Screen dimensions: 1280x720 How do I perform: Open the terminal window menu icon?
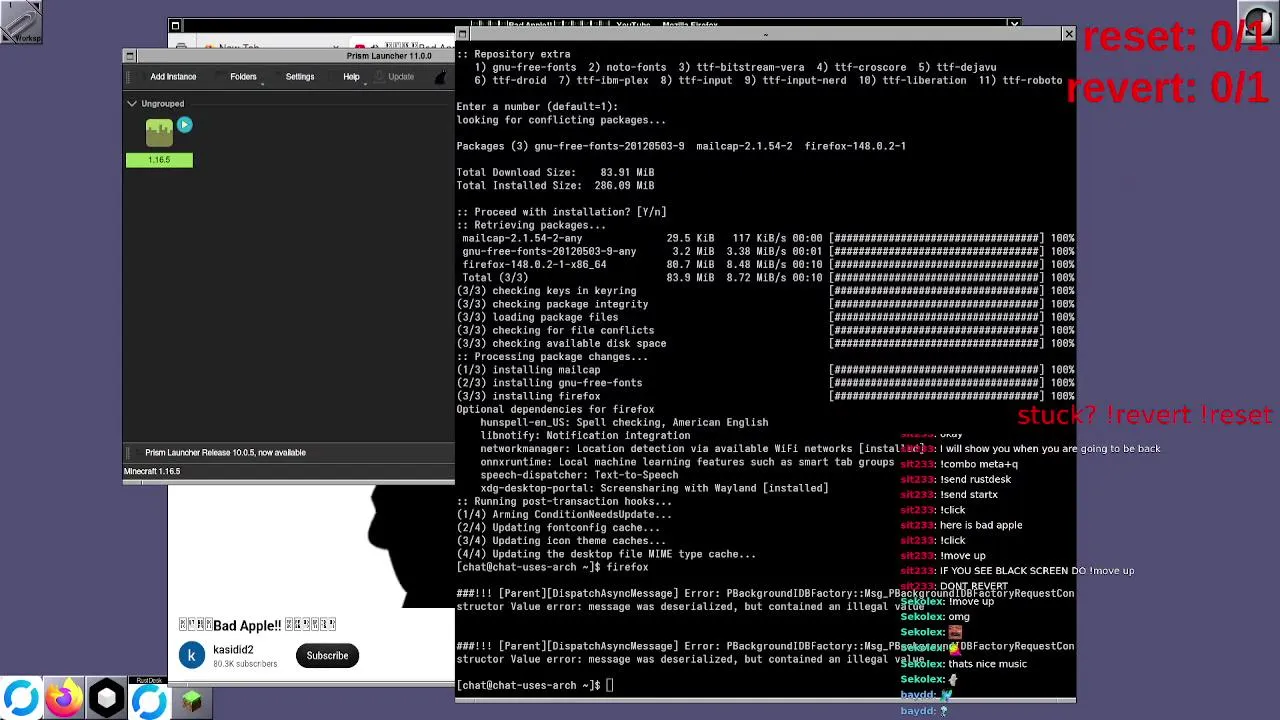click(x=462, y=34)
